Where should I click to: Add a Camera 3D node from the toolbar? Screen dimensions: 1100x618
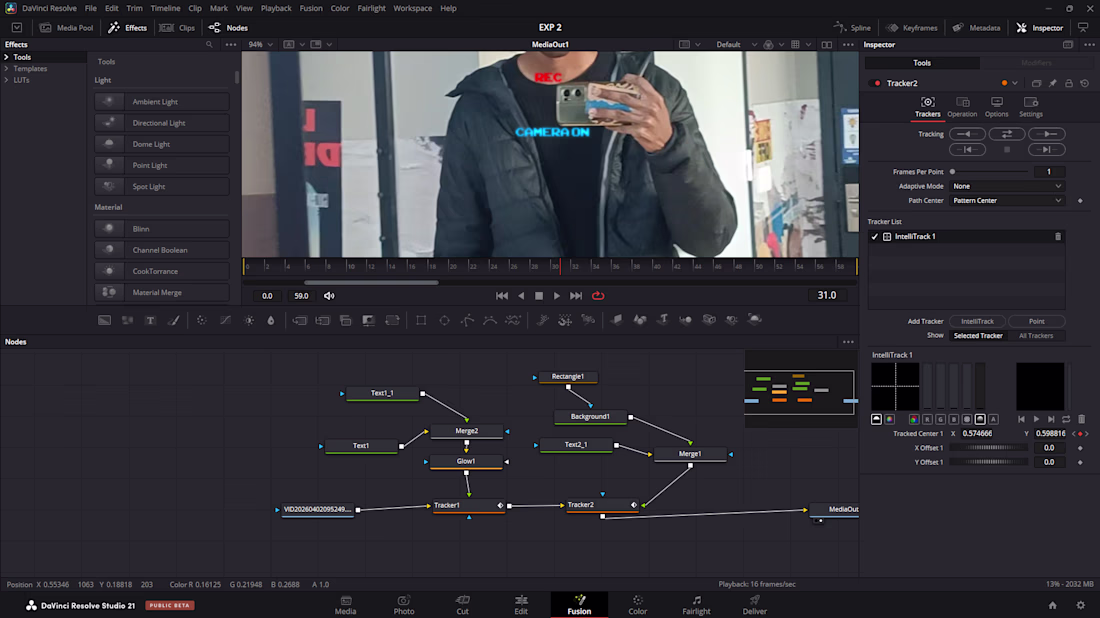point(709,320)
